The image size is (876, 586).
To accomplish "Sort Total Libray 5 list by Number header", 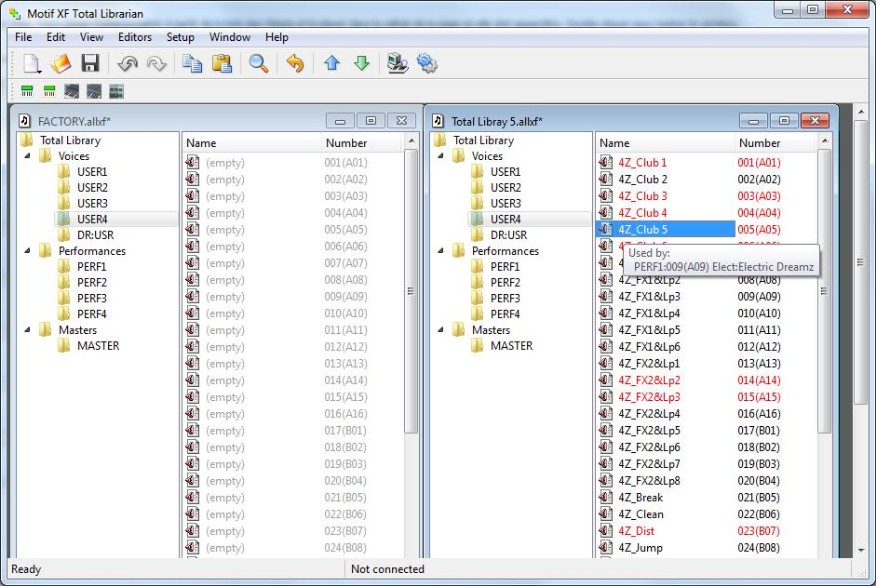I will [775, 143].
